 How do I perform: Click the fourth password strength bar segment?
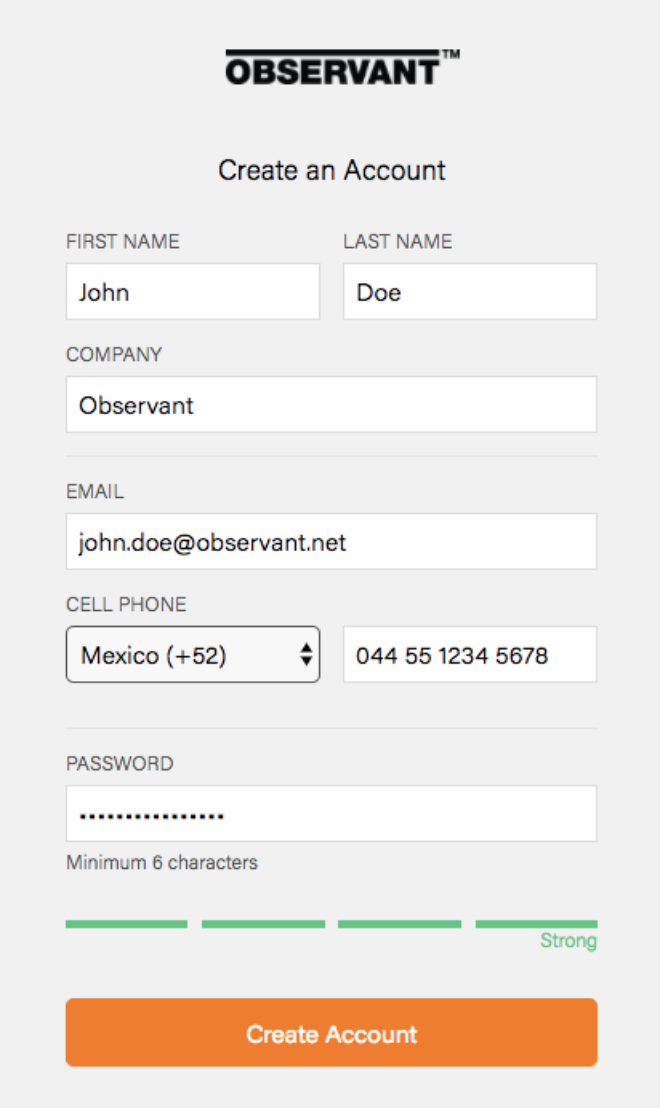536,924
